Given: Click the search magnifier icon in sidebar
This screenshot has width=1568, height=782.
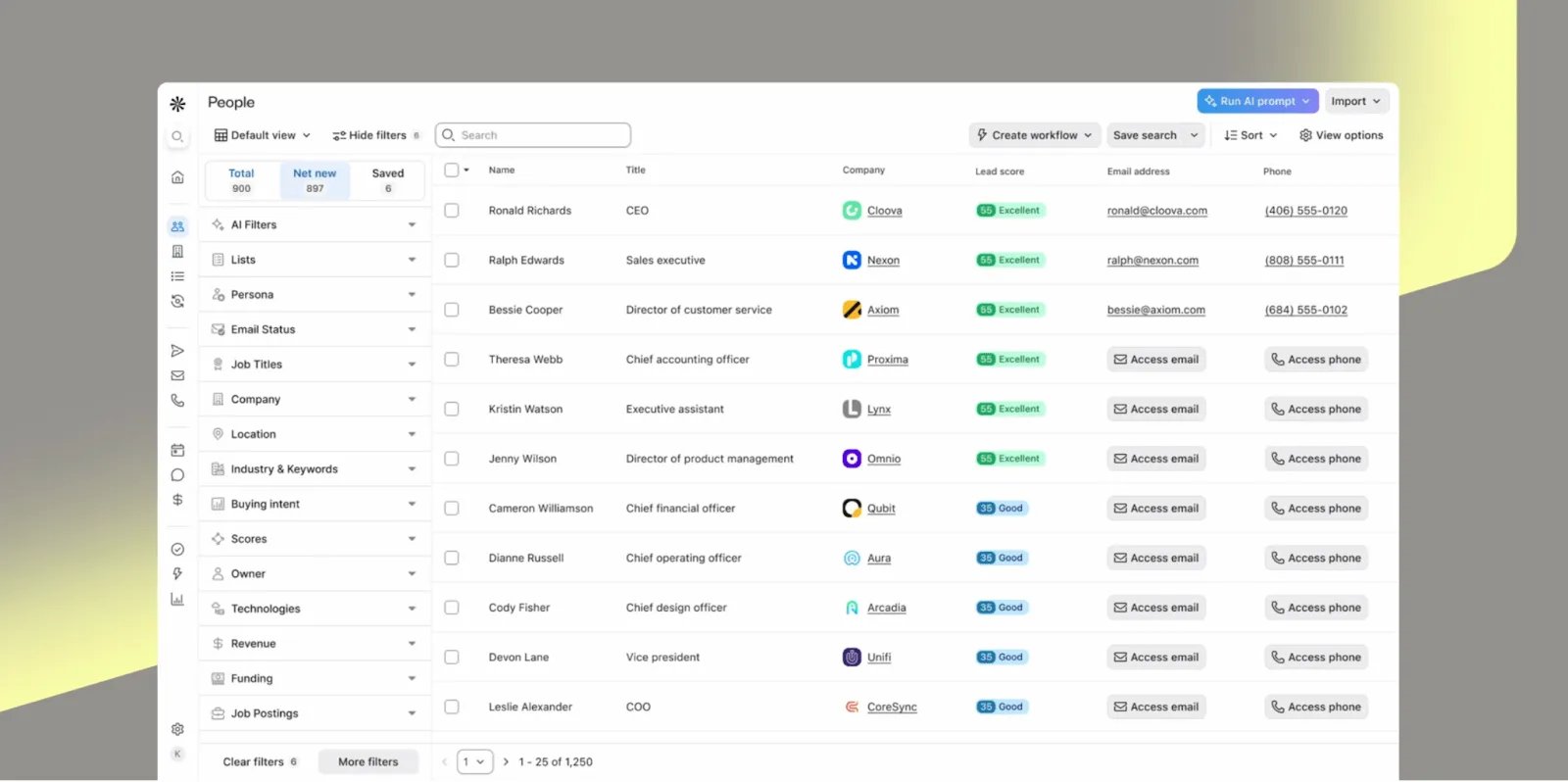Looking at the screenshot, I should (177, 137).
